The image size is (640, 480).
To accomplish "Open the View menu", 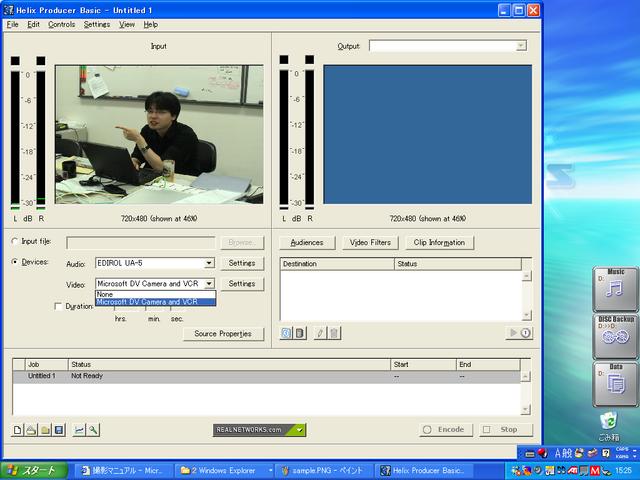I will coord(127,24).
